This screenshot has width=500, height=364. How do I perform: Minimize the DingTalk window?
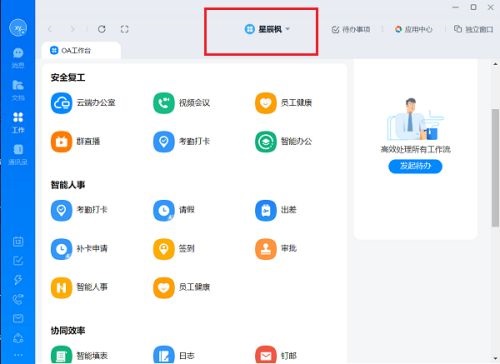point(455,7)
